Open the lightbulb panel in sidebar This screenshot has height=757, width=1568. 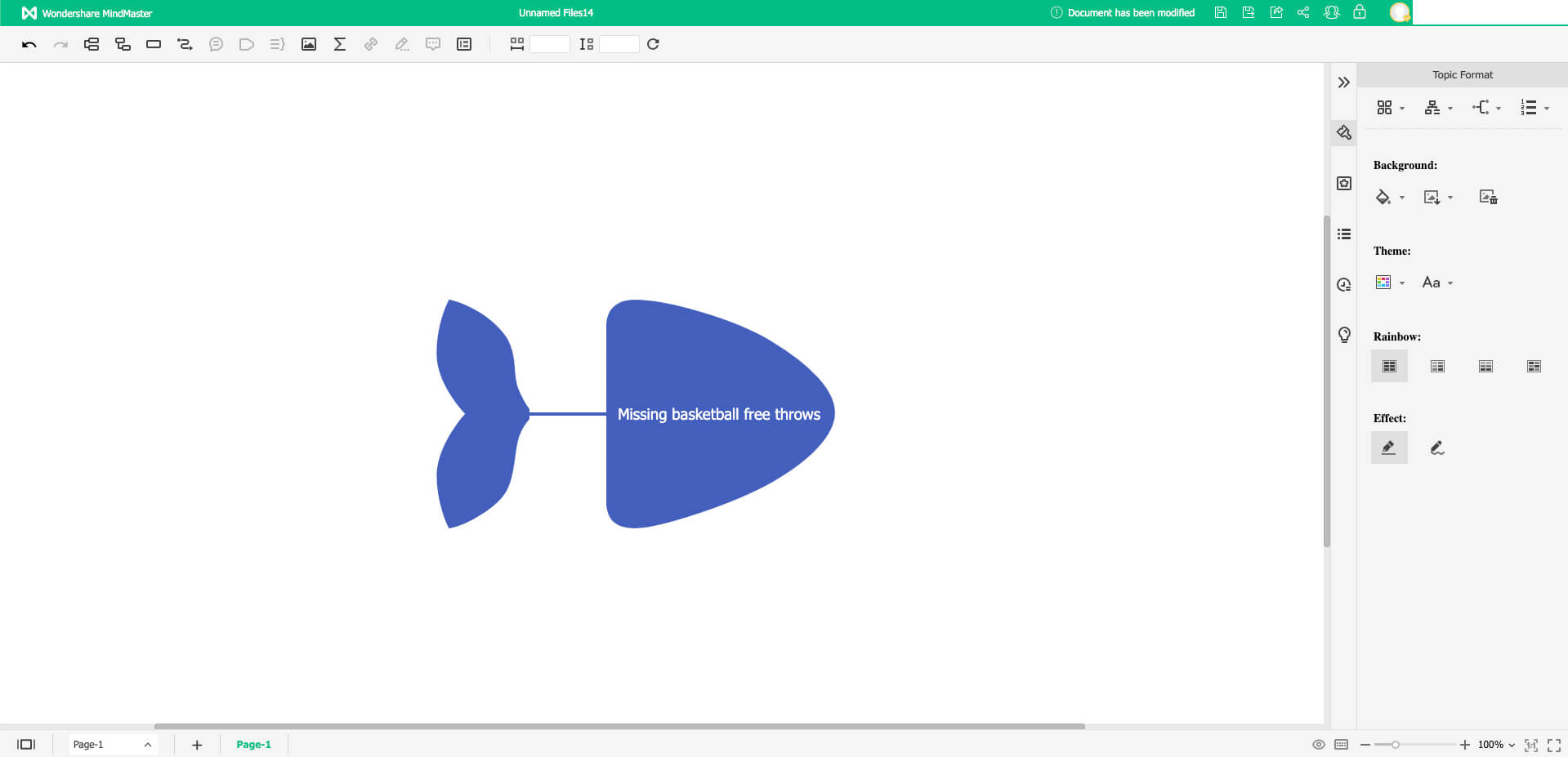click(1344, 335)
